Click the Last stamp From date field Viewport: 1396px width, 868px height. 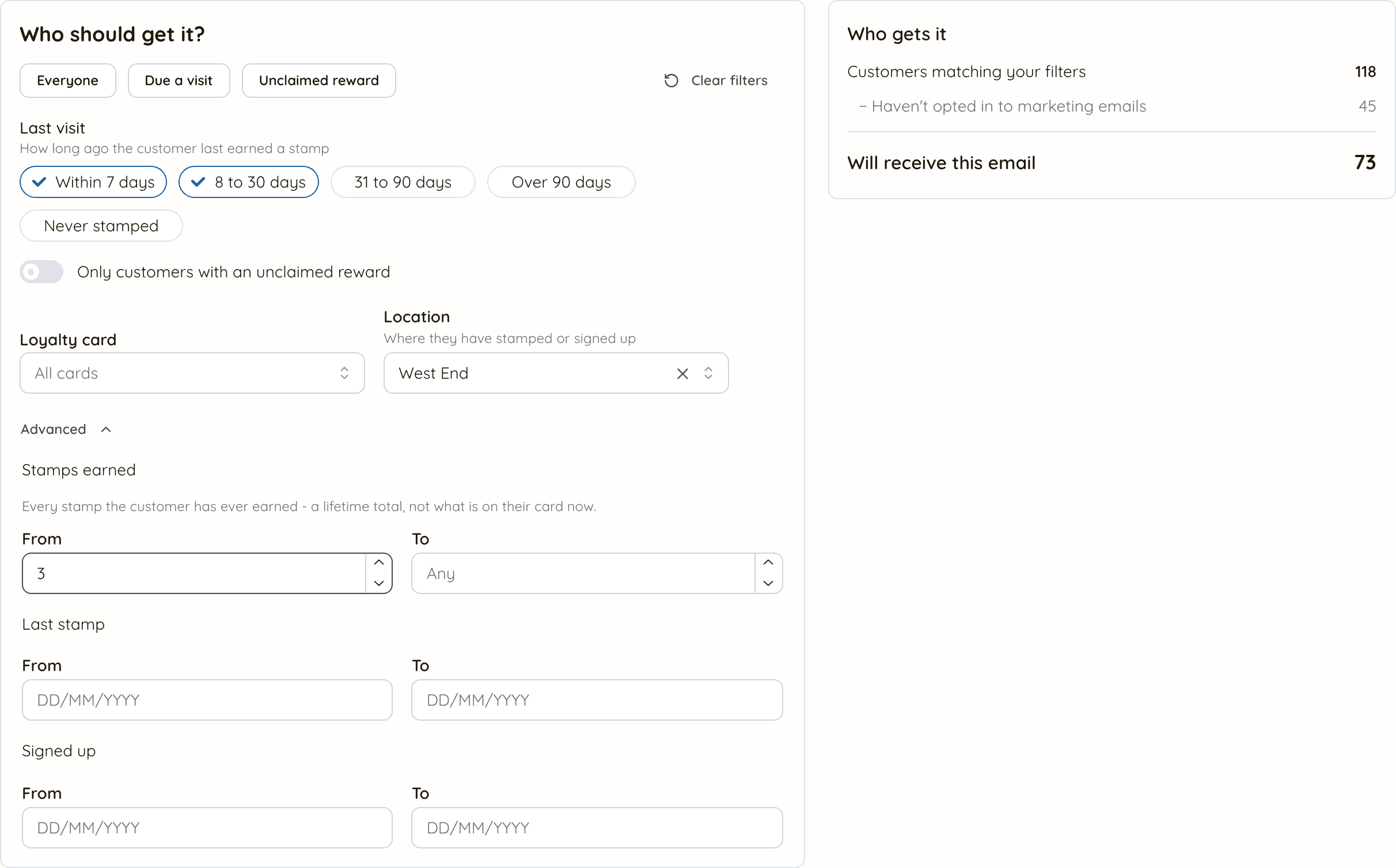click(207, 700)
